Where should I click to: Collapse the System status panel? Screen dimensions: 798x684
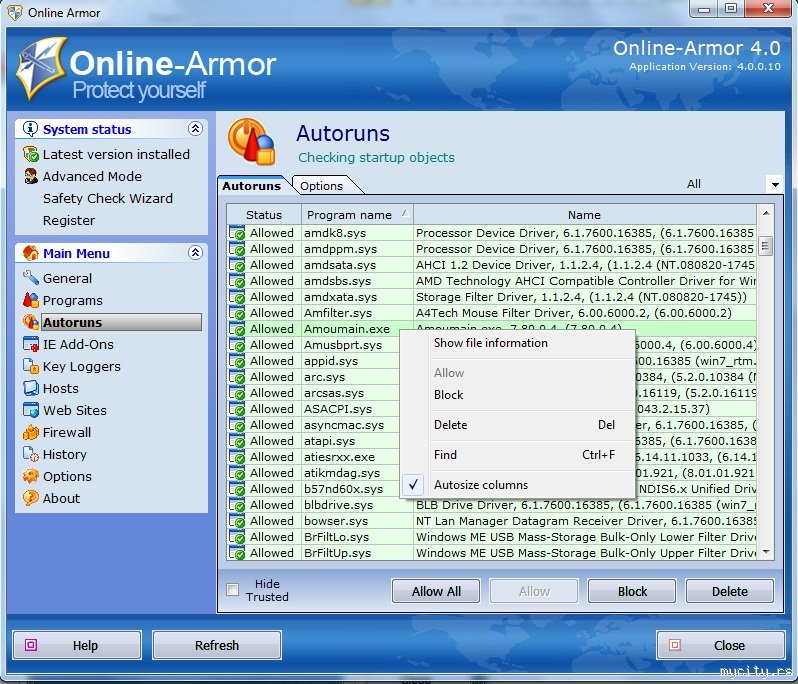(195, 129)
